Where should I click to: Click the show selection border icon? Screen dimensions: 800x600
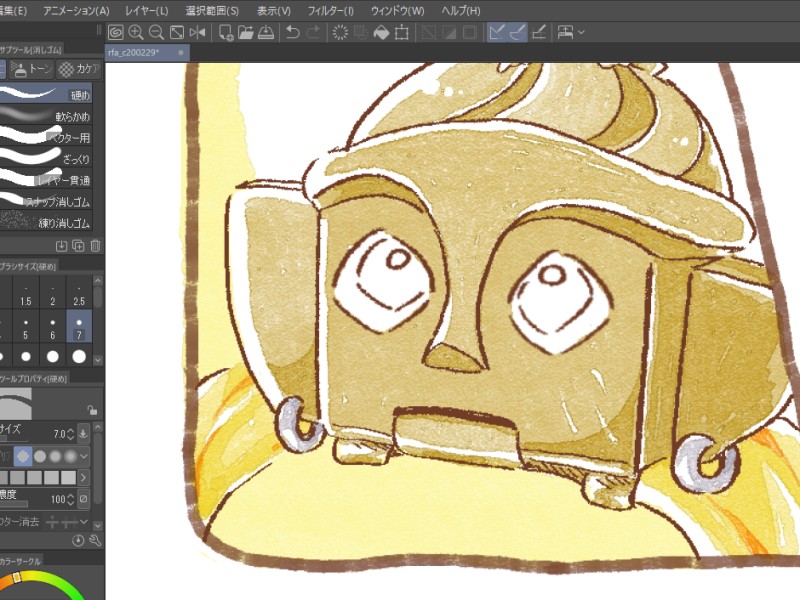(470, 33)
